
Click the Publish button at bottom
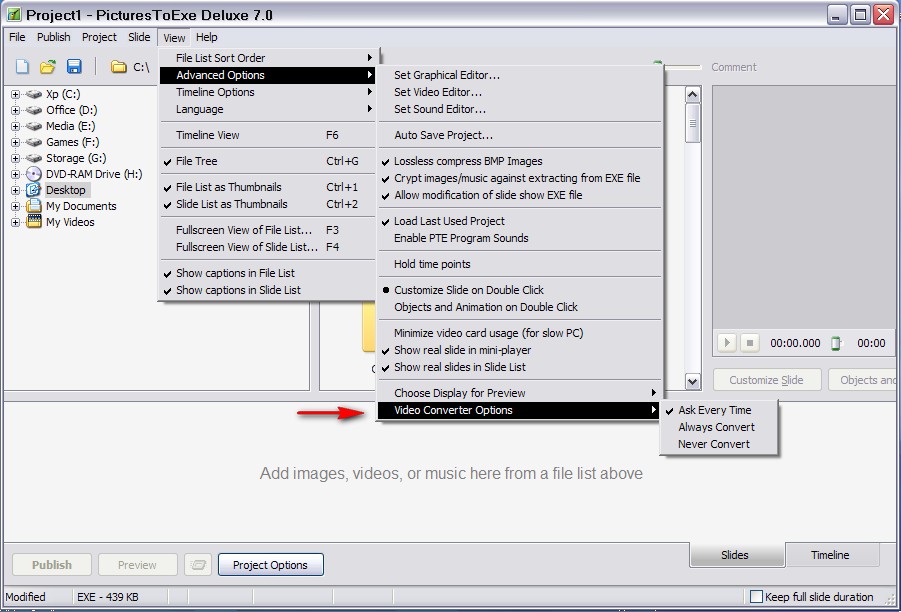pyautogui.click(x=52, y=565)
